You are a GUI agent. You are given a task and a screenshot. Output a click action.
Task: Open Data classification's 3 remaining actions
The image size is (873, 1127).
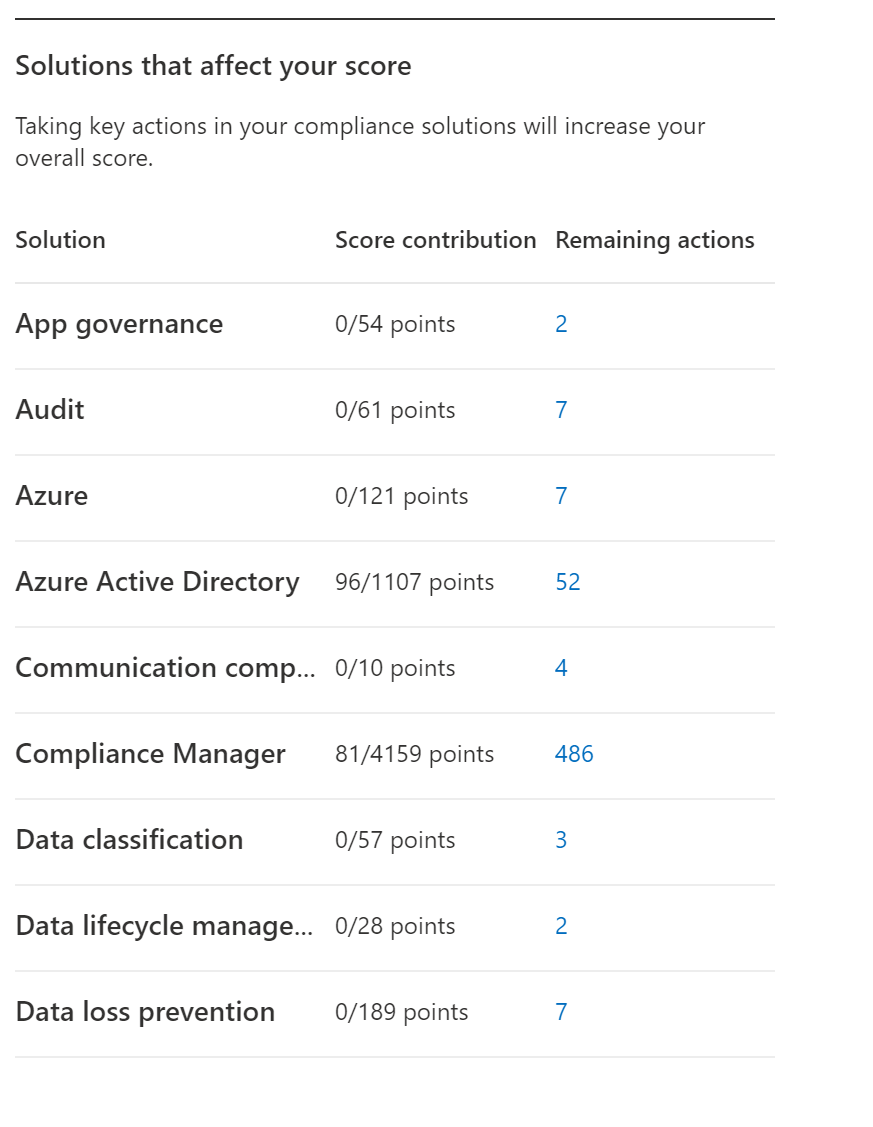point(561,840)
